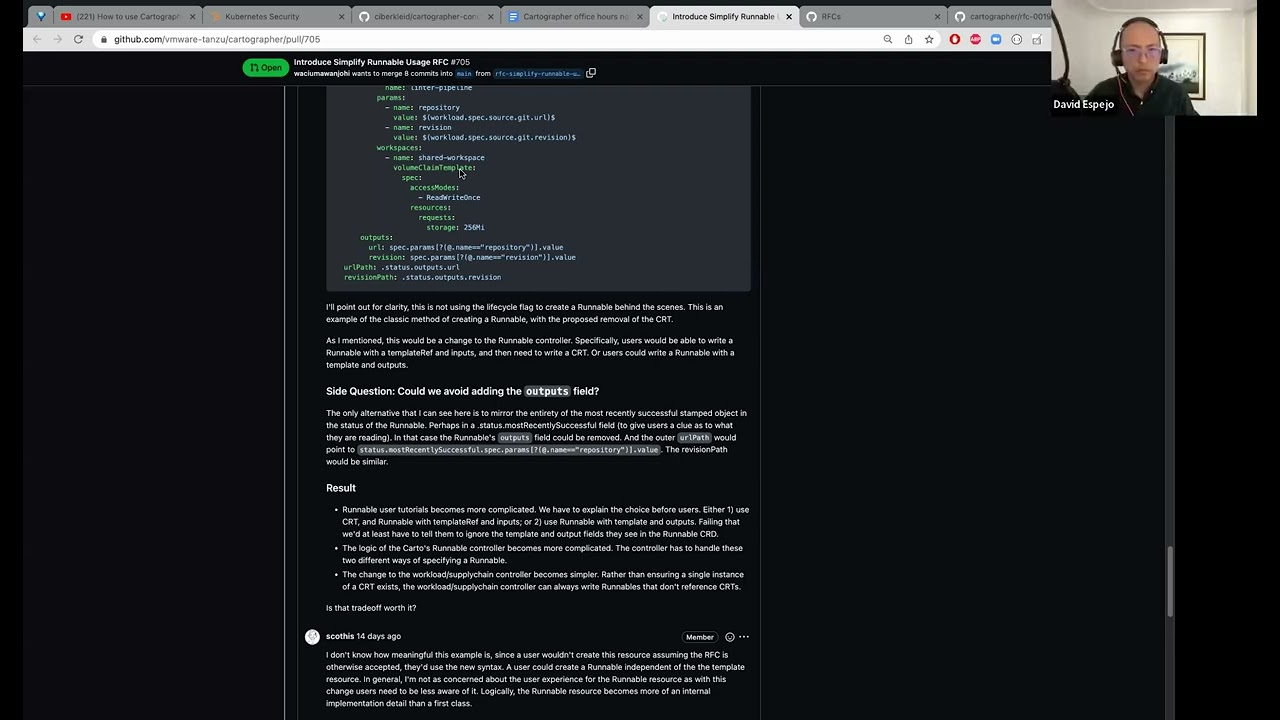Open the three-dot menu on scothis comment
Image resolution: width=1280 pixels, height=720 pixels.
click(744, 637)
